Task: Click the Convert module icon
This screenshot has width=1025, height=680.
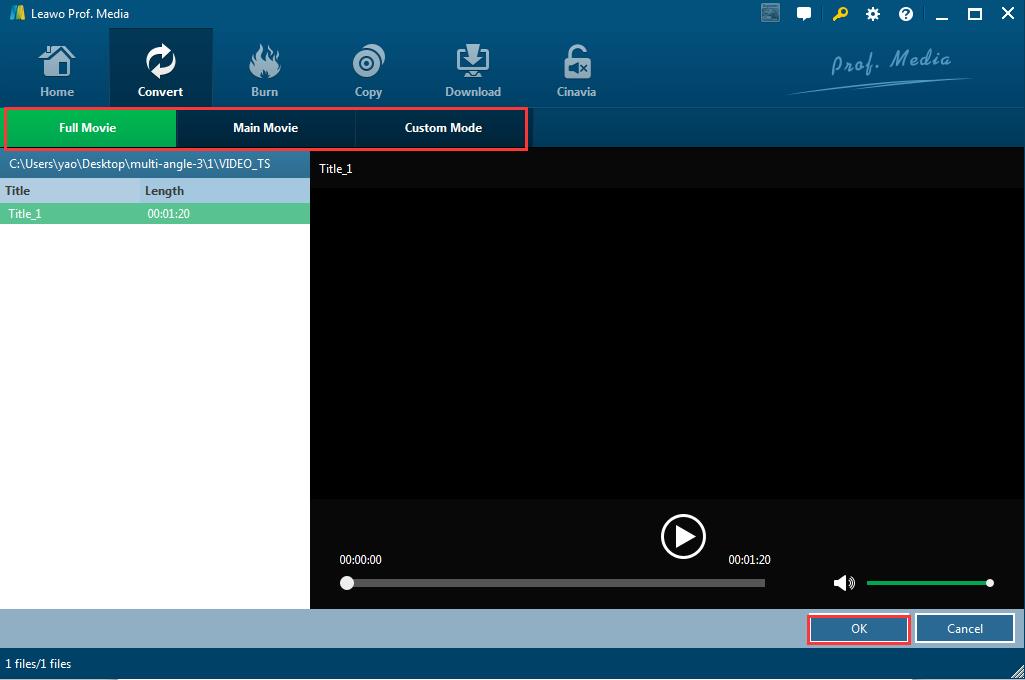Action: tap(160, 71)
